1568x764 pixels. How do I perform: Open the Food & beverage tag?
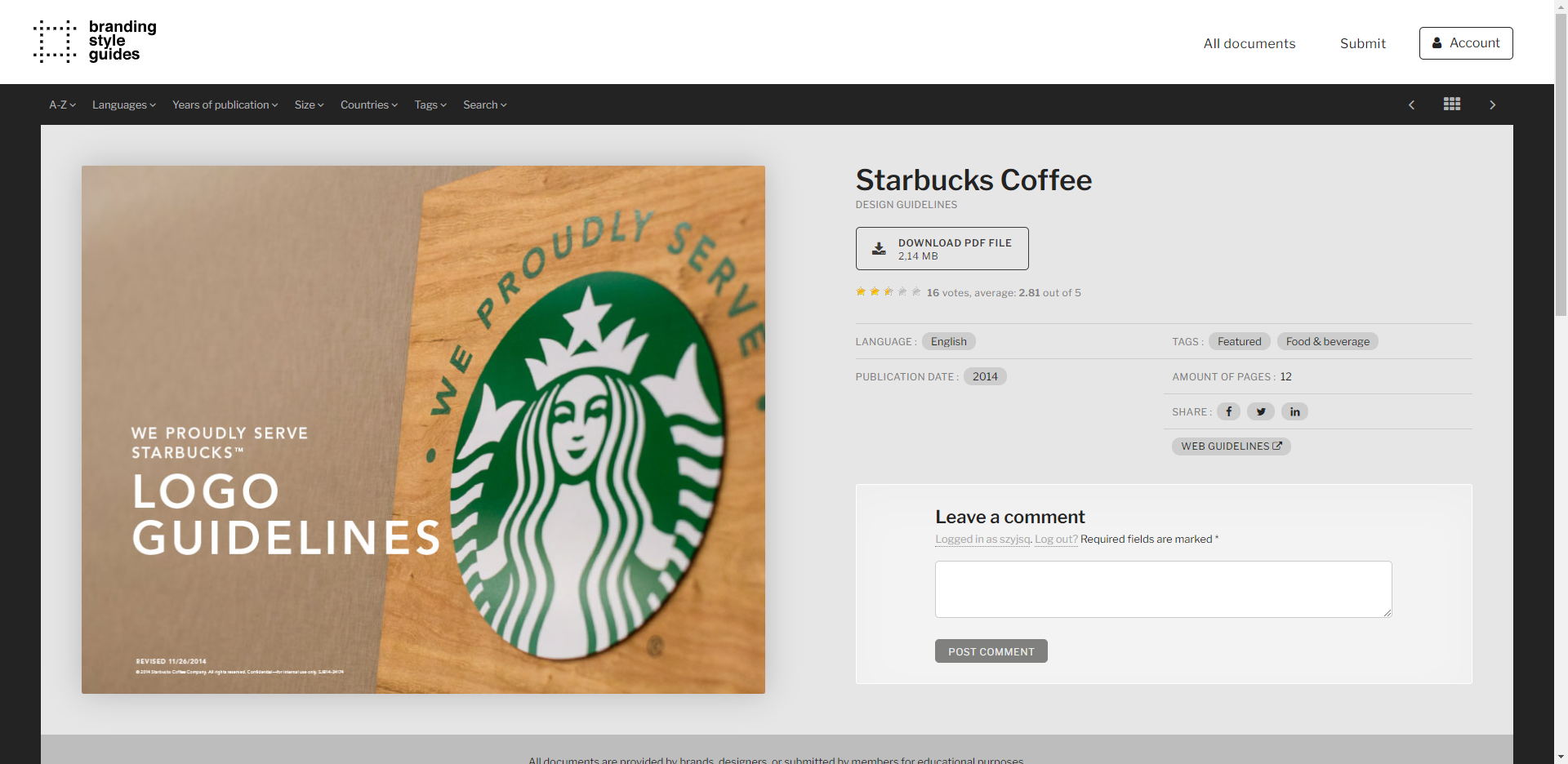click(x=1327, y=341)
